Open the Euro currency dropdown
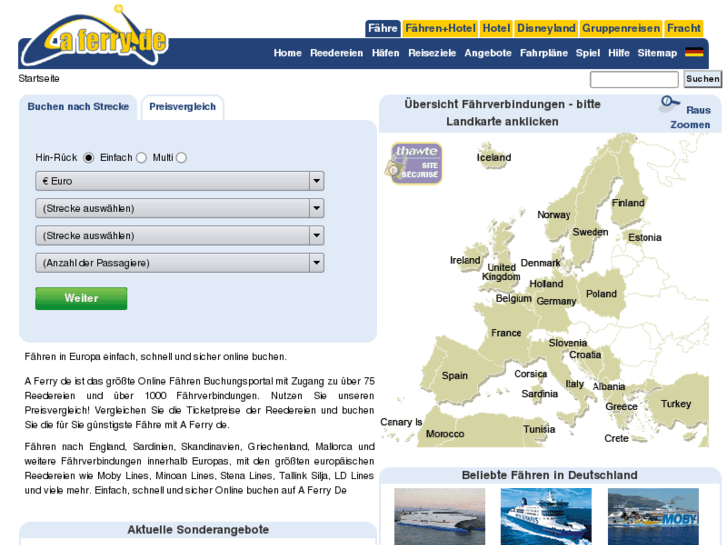 pos(179,181)
